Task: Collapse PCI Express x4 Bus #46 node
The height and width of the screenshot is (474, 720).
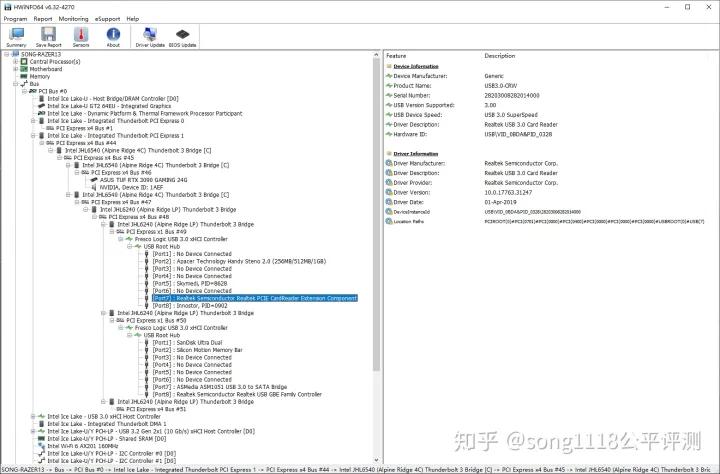Action: 77,172
